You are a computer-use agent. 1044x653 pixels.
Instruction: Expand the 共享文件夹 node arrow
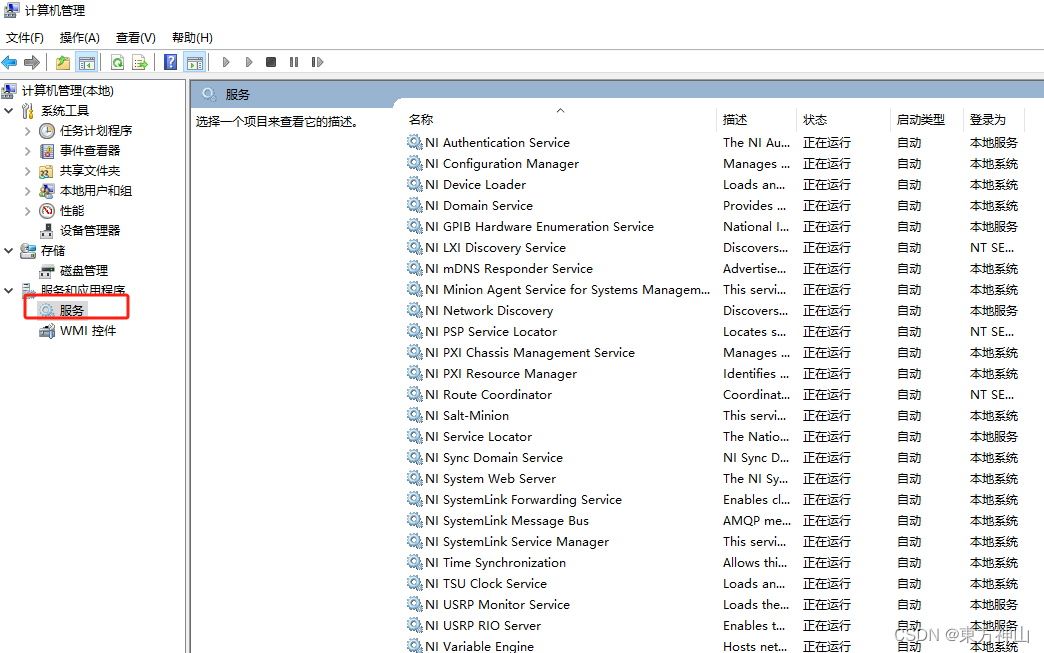pos(27,170)
